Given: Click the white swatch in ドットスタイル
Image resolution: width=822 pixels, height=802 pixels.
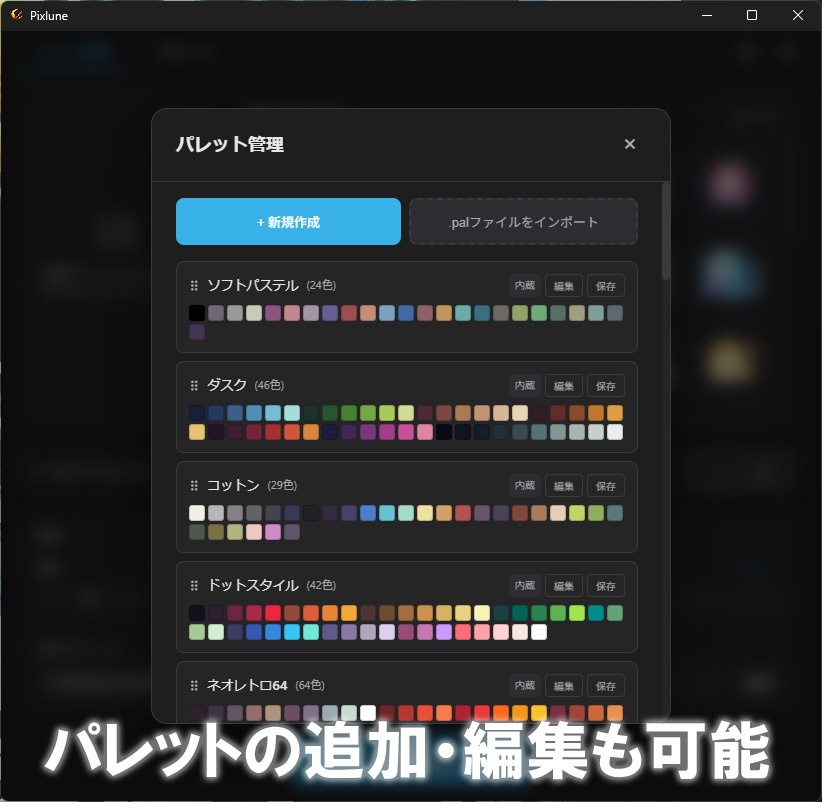Looking at the screenshot, I should pos(540,631).
